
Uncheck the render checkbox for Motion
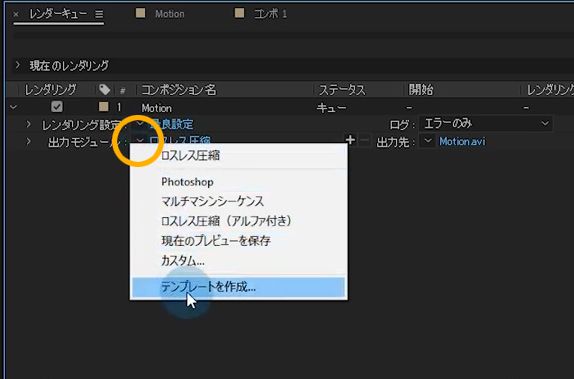click(57, 107)
